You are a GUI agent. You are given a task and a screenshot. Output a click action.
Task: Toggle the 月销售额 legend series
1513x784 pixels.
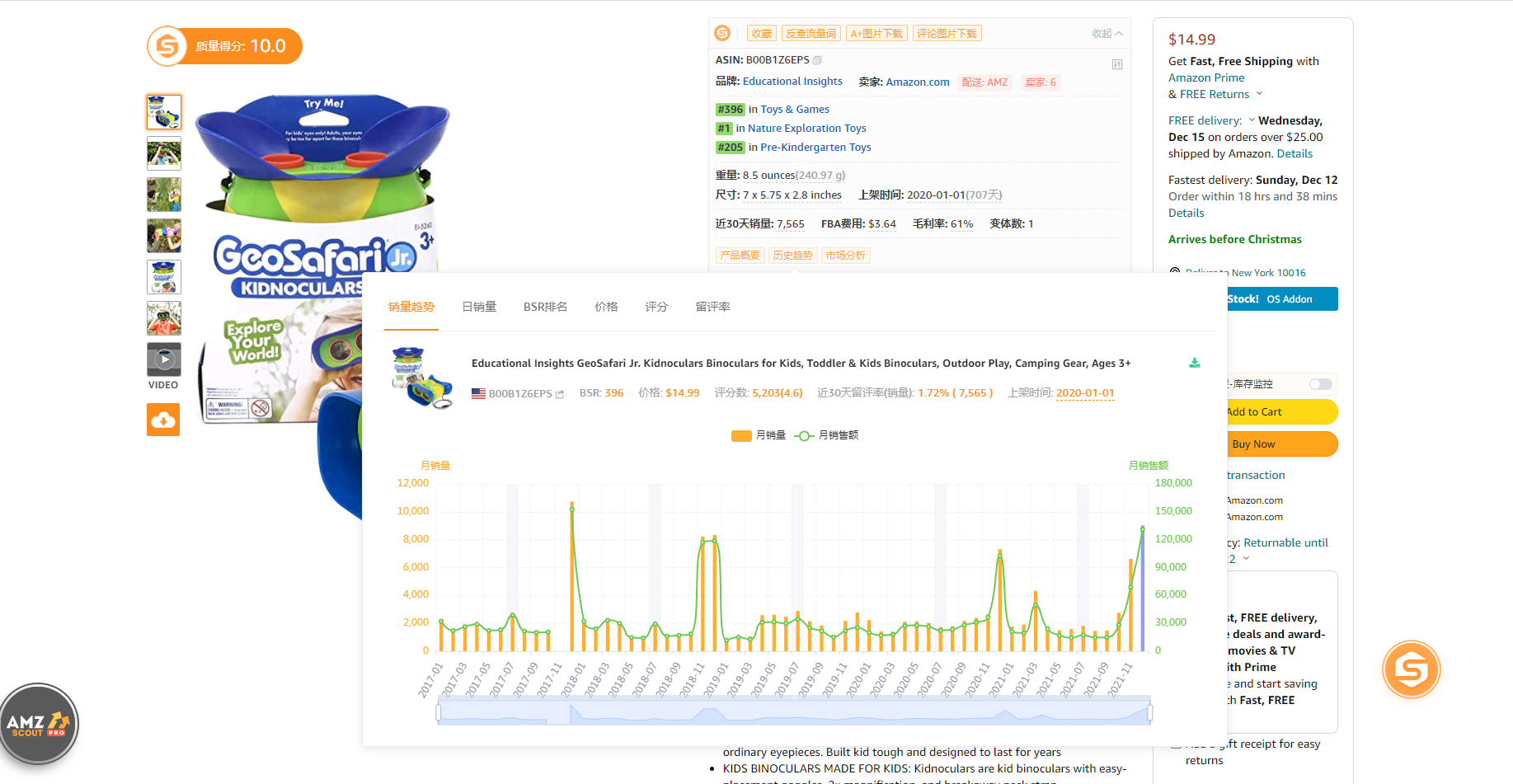click(x=826, y=435)
